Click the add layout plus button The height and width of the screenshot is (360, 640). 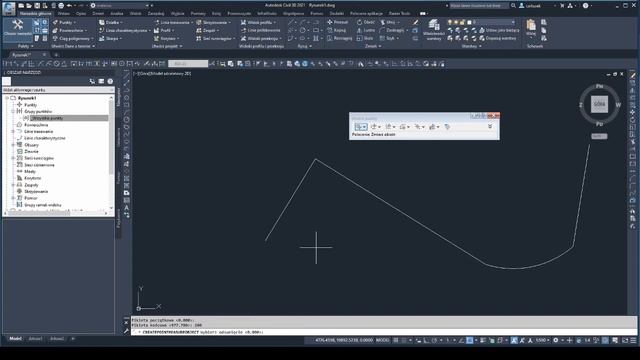pyautogui.click(x=73, y=339)
